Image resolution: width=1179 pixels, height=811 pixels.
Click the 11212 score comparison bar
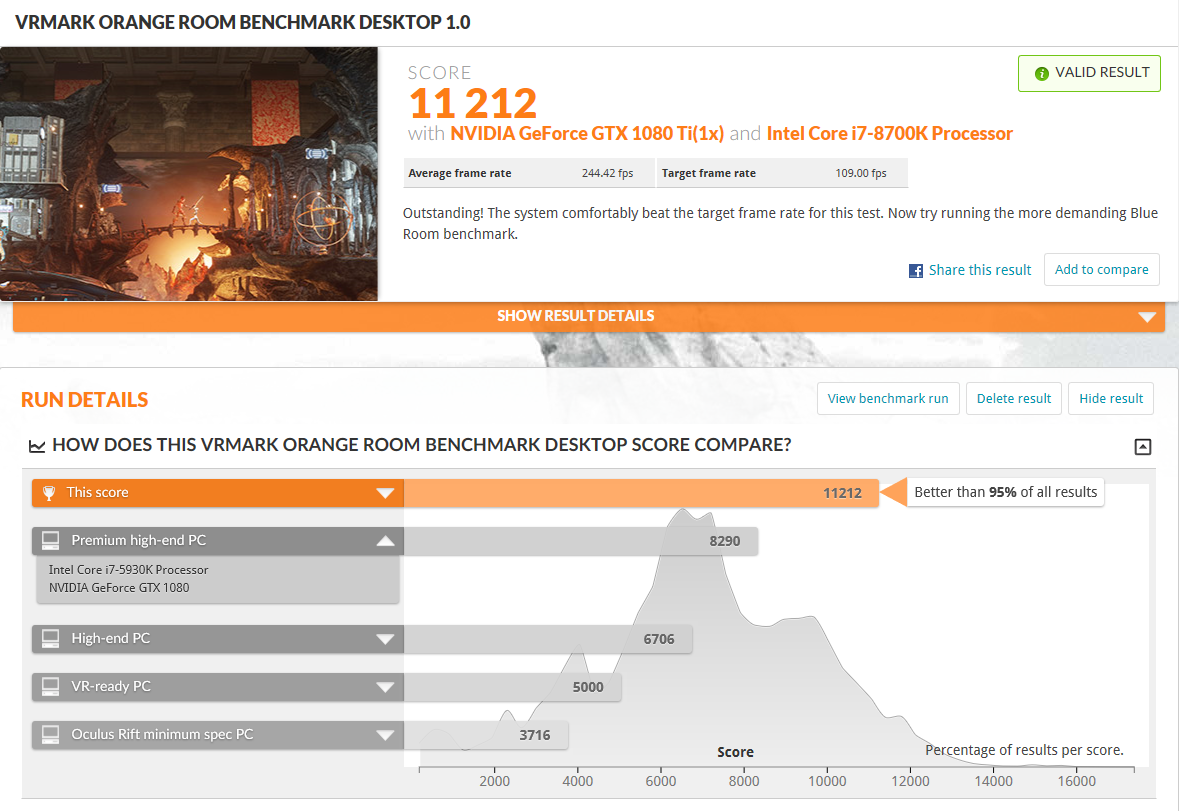[x=641, y=493]
